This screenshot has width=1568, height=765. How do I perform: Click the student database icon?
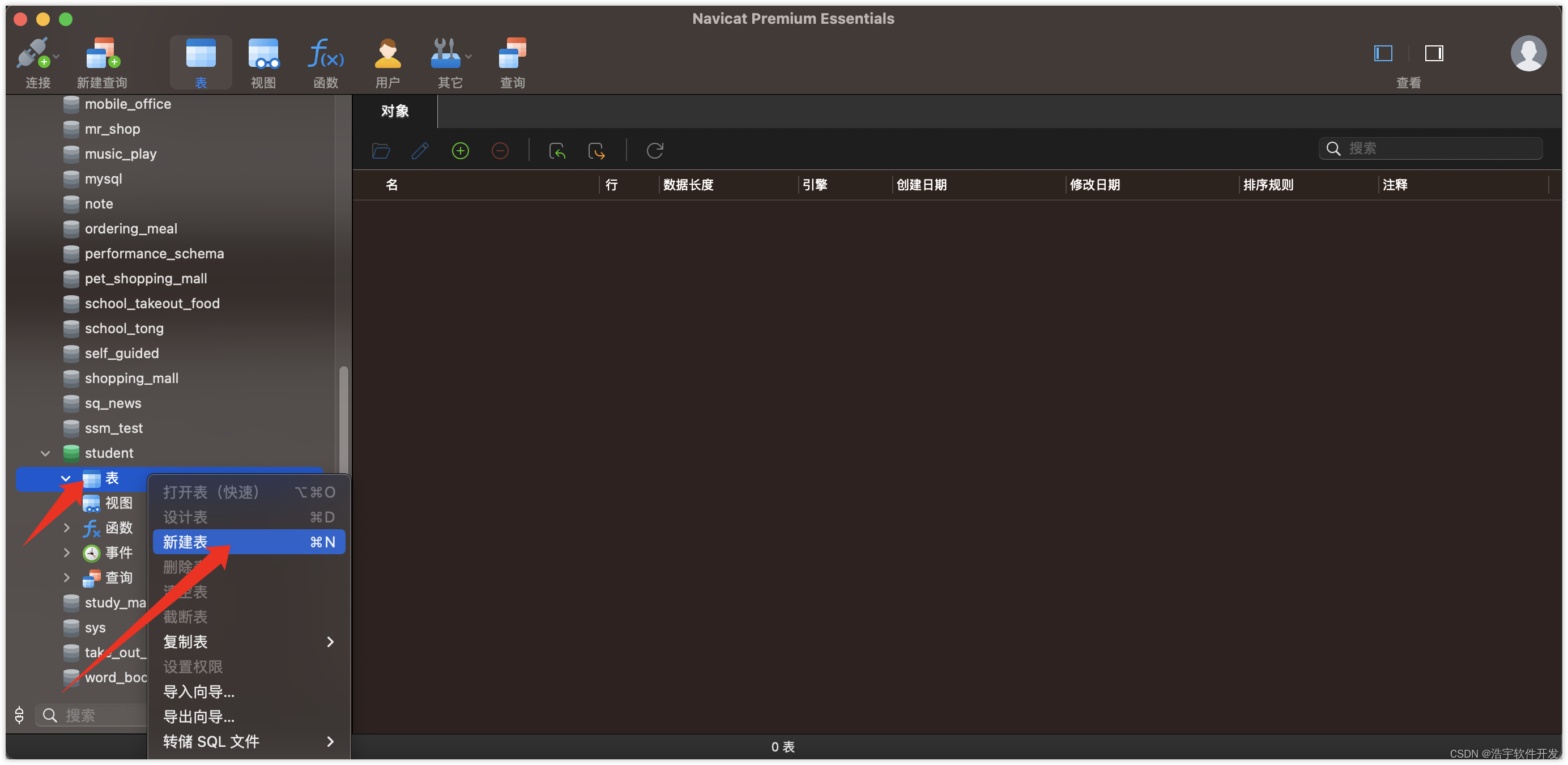pyautogui.click(x=71, y=453)
